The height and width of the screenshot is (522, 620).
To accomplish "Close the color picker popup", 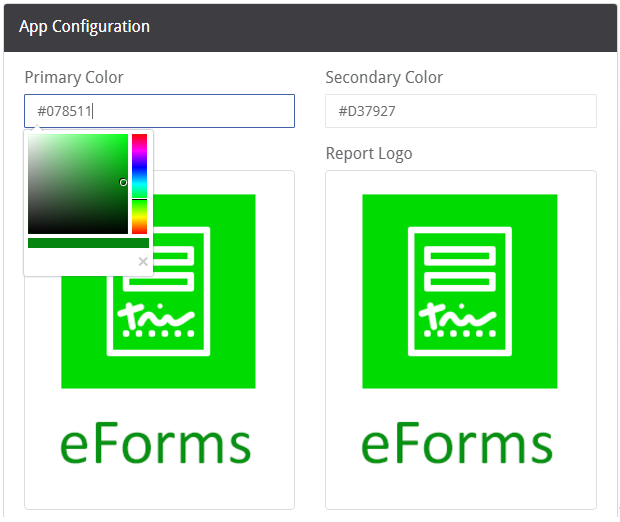I will (143, 261).
